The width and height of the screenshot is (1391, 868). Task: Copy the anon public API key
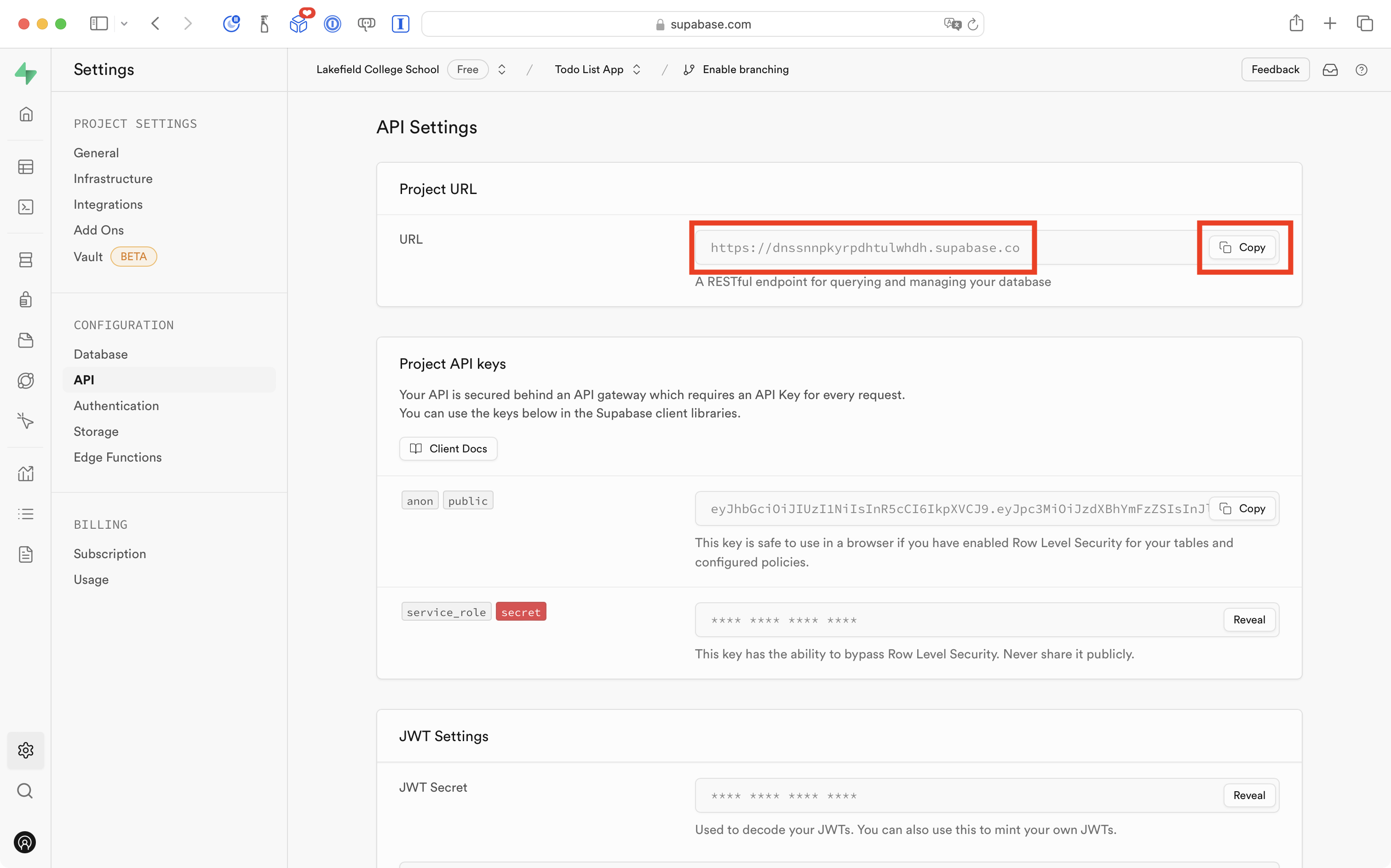1242,508
